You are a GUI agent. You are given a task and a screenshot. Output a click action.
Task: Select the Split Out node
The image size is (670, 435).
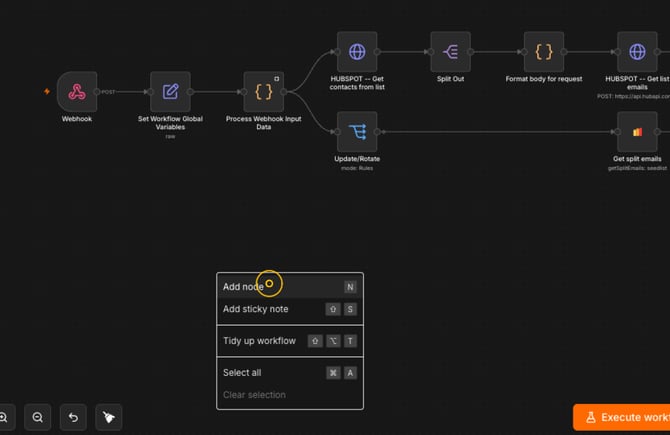point(450,52)
